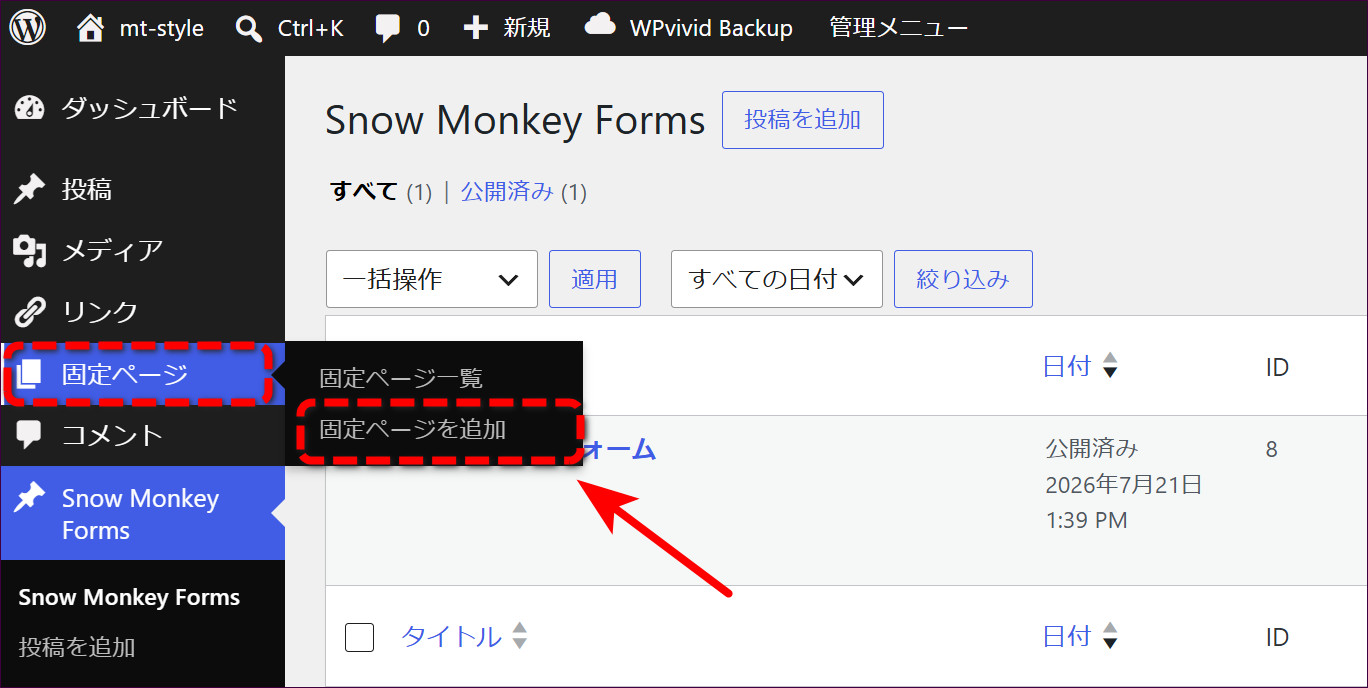Click the 適用 apply button
1368x688 pixels.
click(x=595, y=279)
